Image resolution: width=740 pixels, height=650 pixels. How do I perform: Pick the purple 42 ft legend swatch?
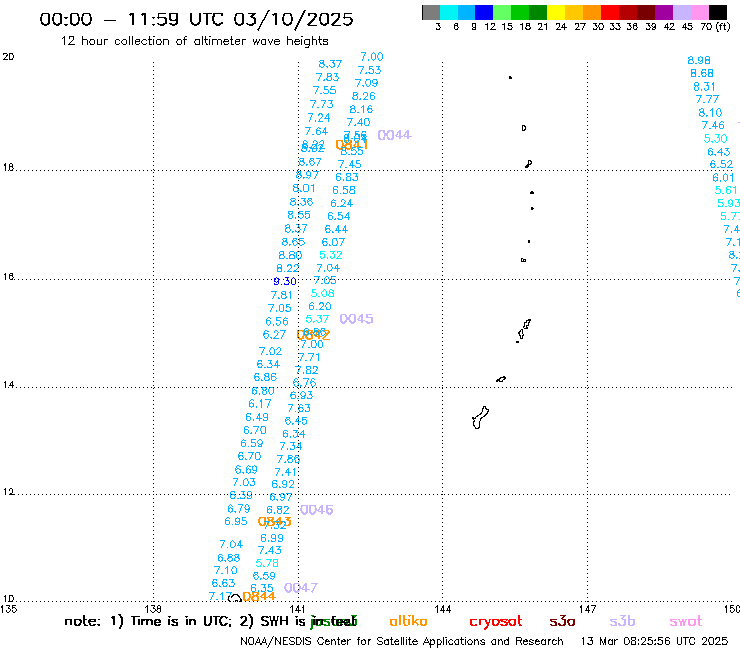coord(664,12)
